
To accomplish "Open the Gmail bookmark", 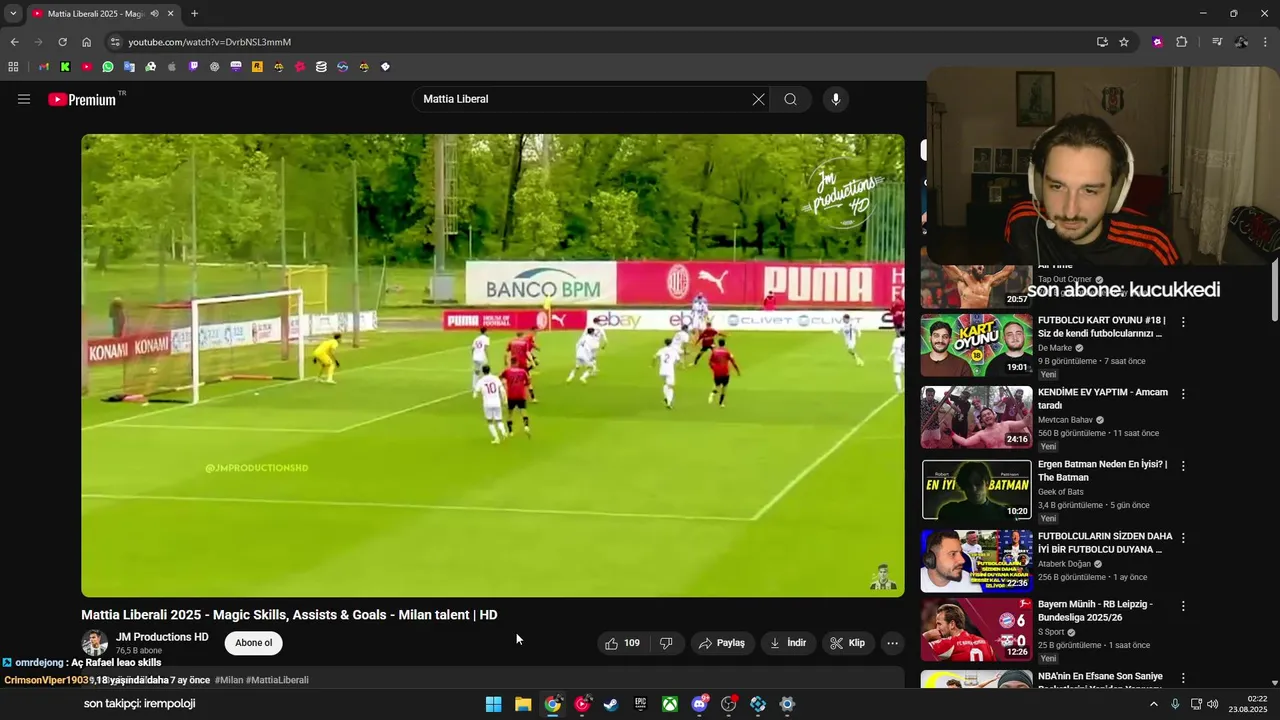I will [x=44, y=67].
